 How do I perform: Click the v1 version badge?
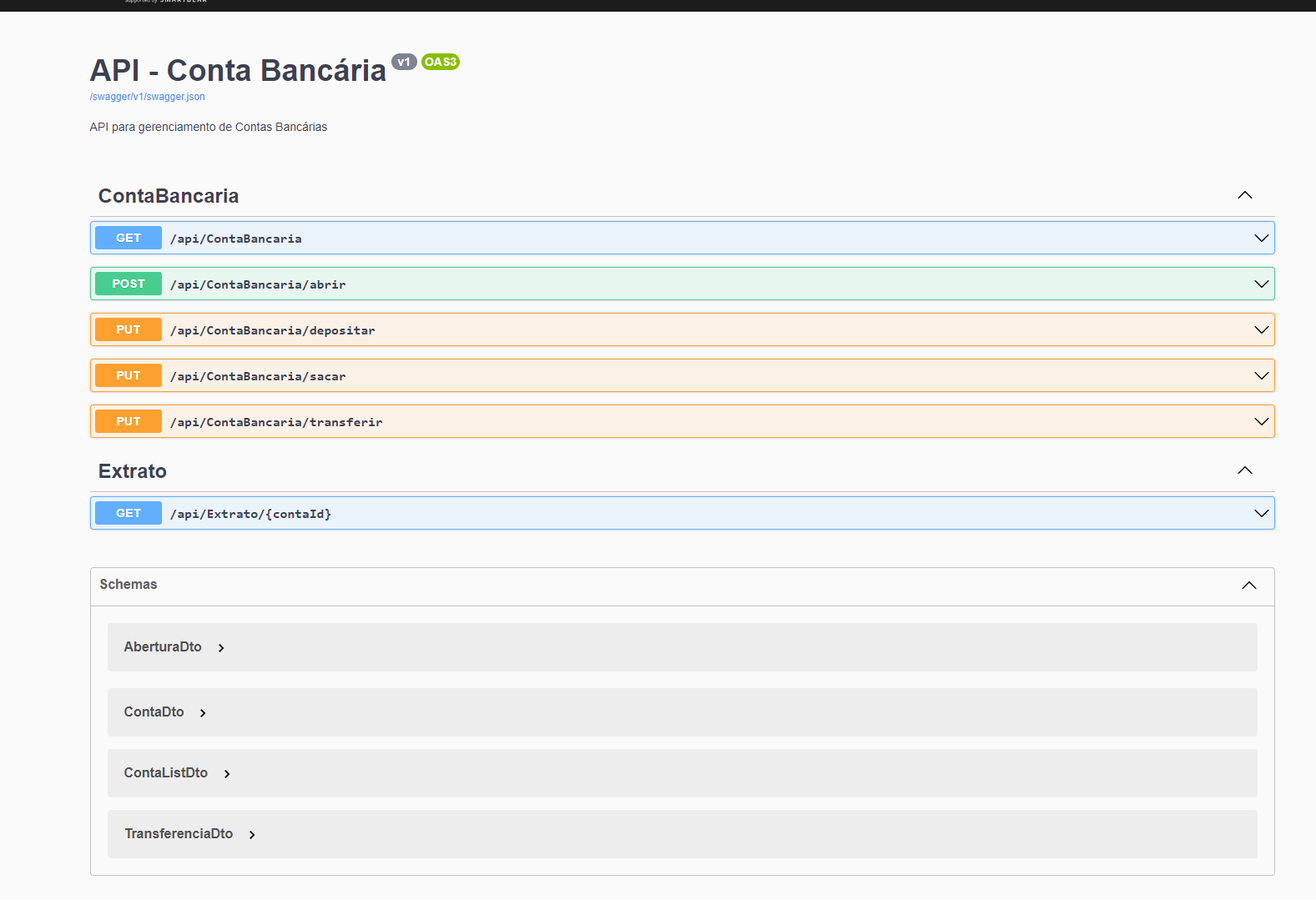404,62
